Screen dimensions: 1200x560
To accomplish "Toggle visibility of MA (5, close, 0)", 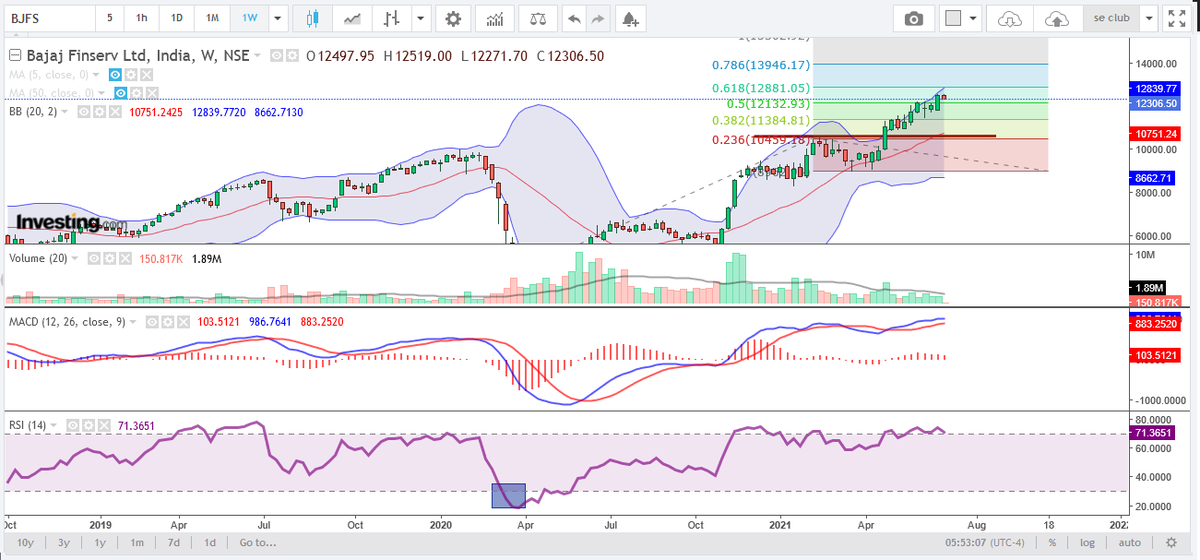I will [116, 75].
